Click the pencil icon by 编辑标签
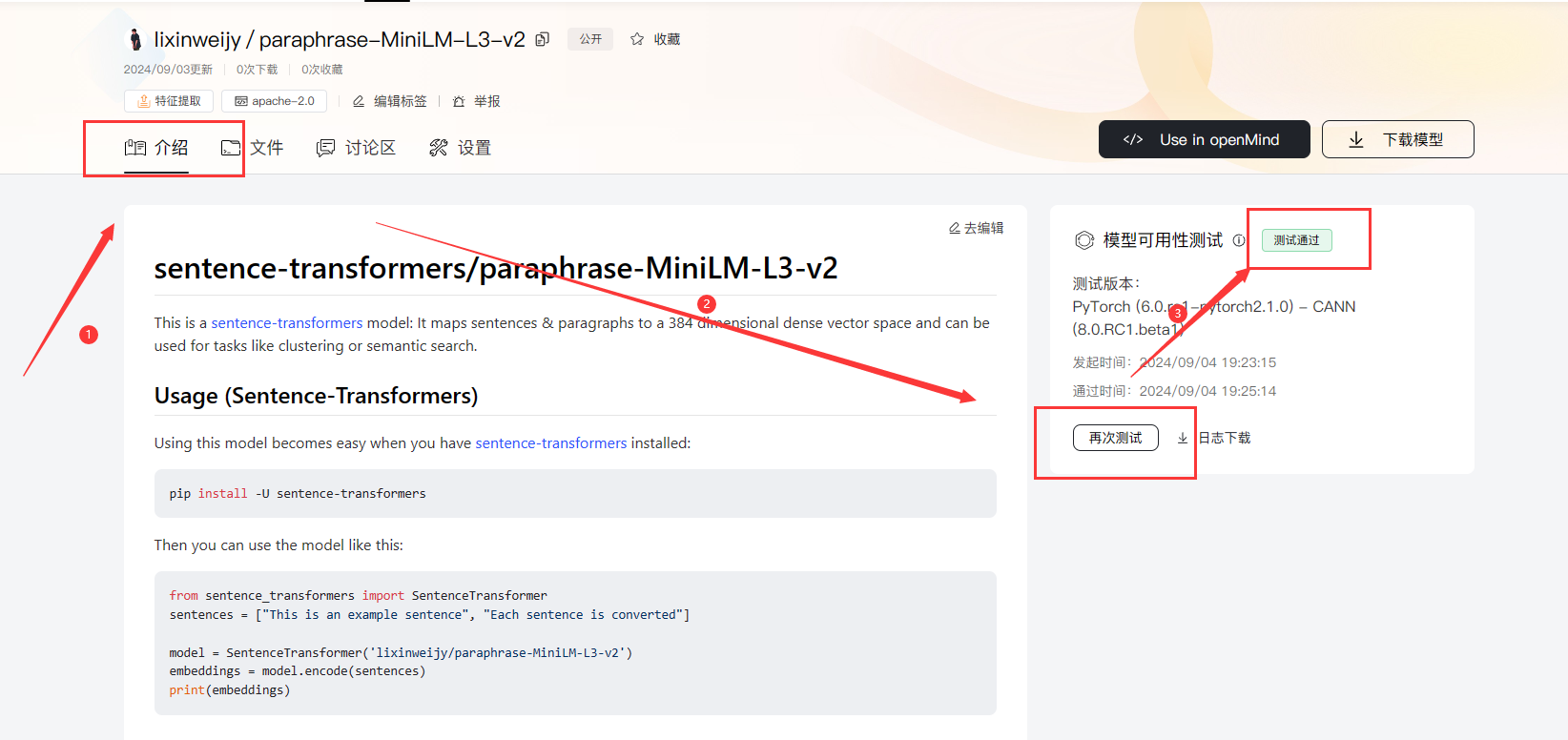Screen dimensions: 1568x740 click(359, 101)
